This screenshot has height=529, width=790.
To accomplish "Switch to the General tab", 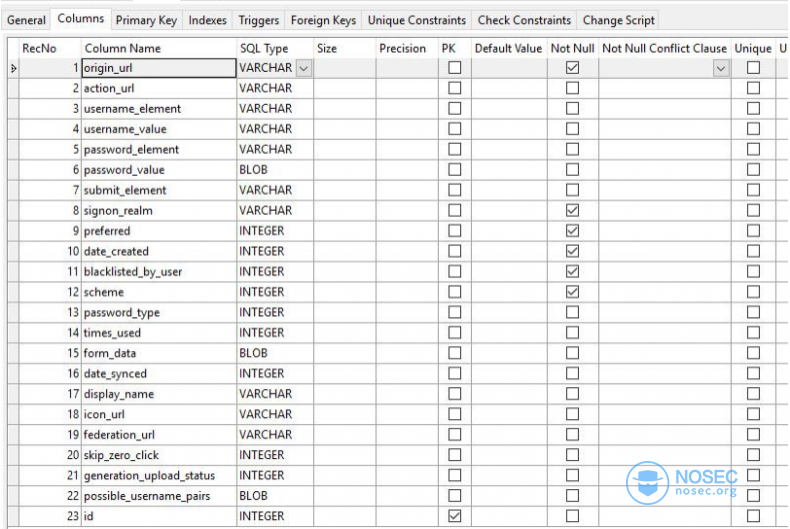I will 26,20.
